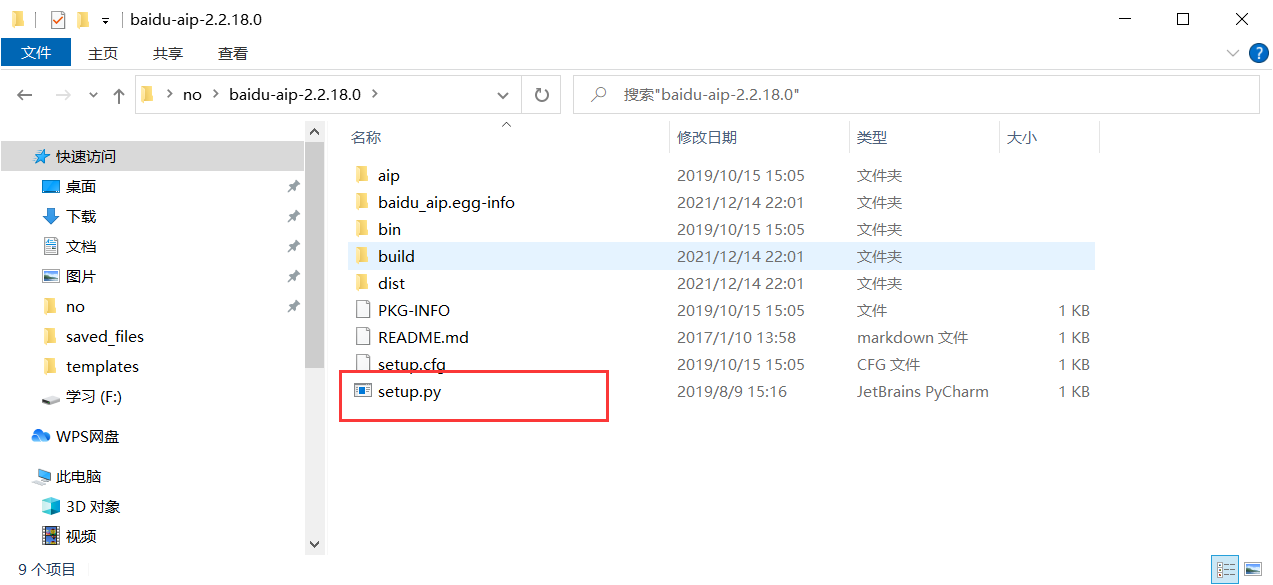1273x585 pixels.
Task: Switch to details view layout icon
Action: click(1225, 570)
